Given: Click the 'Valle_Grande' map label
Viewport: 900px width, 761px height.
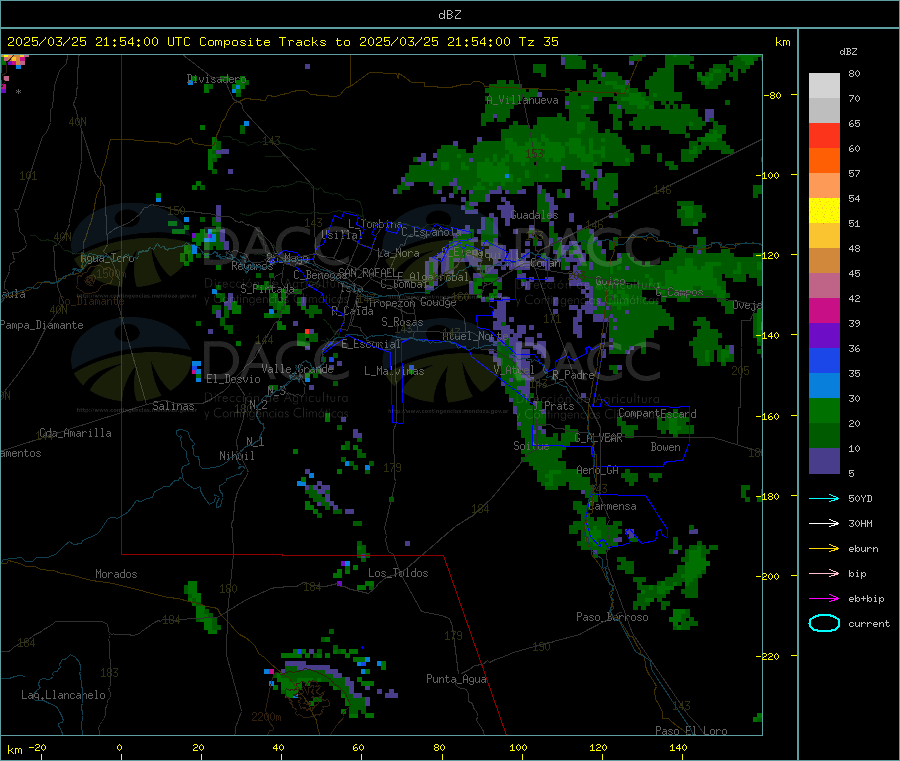Looking at the screenshot, I should coord(297,369).
